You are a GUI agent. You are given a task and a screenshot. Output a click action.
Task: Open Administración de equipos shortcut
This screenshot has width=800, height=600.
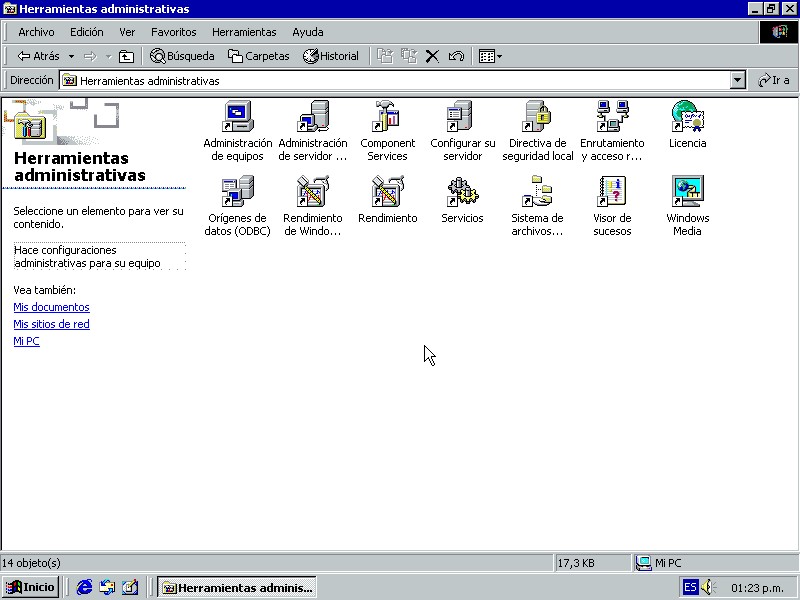pyautogui.click(x=237, y=131)
